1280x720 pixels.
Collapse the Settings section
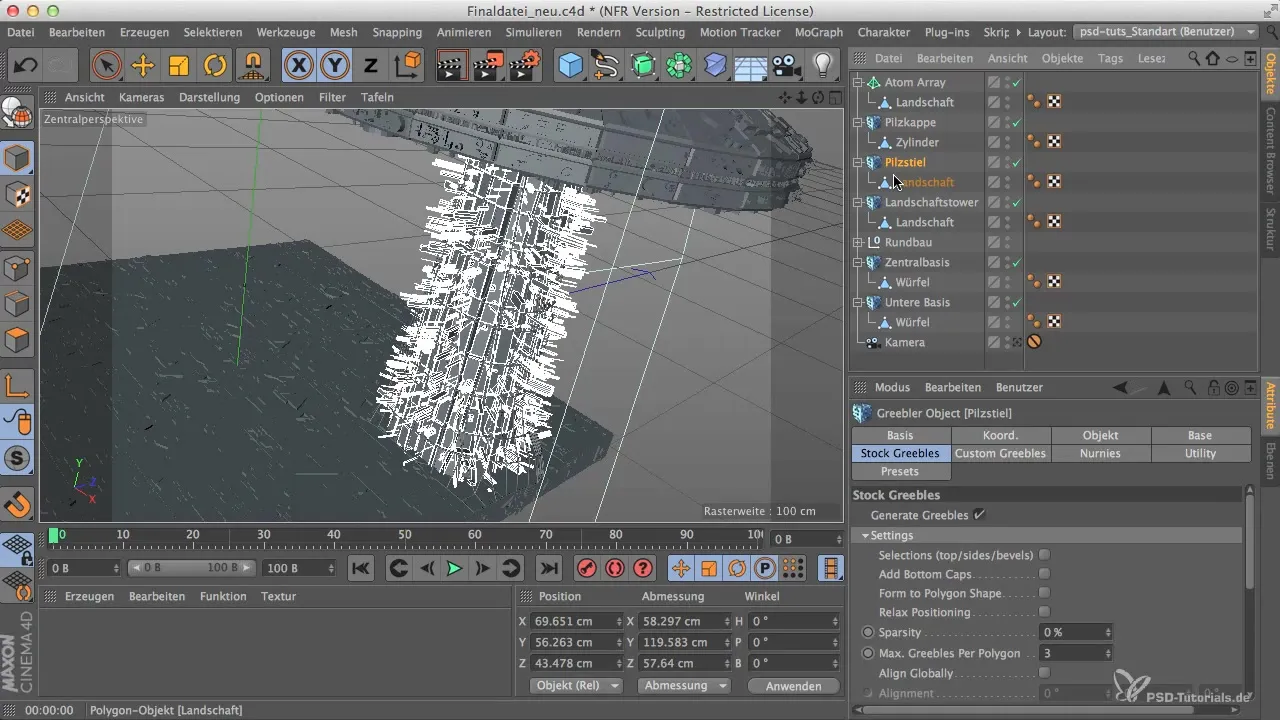click(866, 535)
